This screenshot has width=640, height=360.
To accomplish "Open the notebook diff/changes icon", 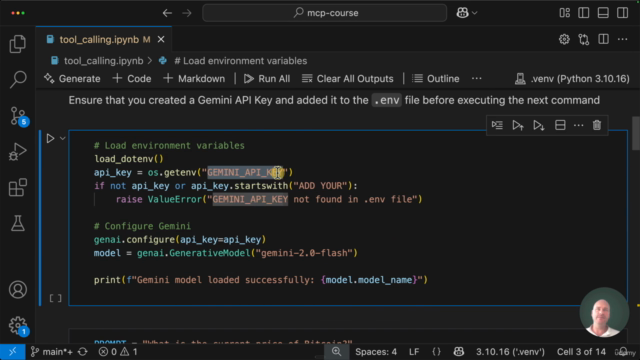I will pyautogui.click(x=584, y=39).
